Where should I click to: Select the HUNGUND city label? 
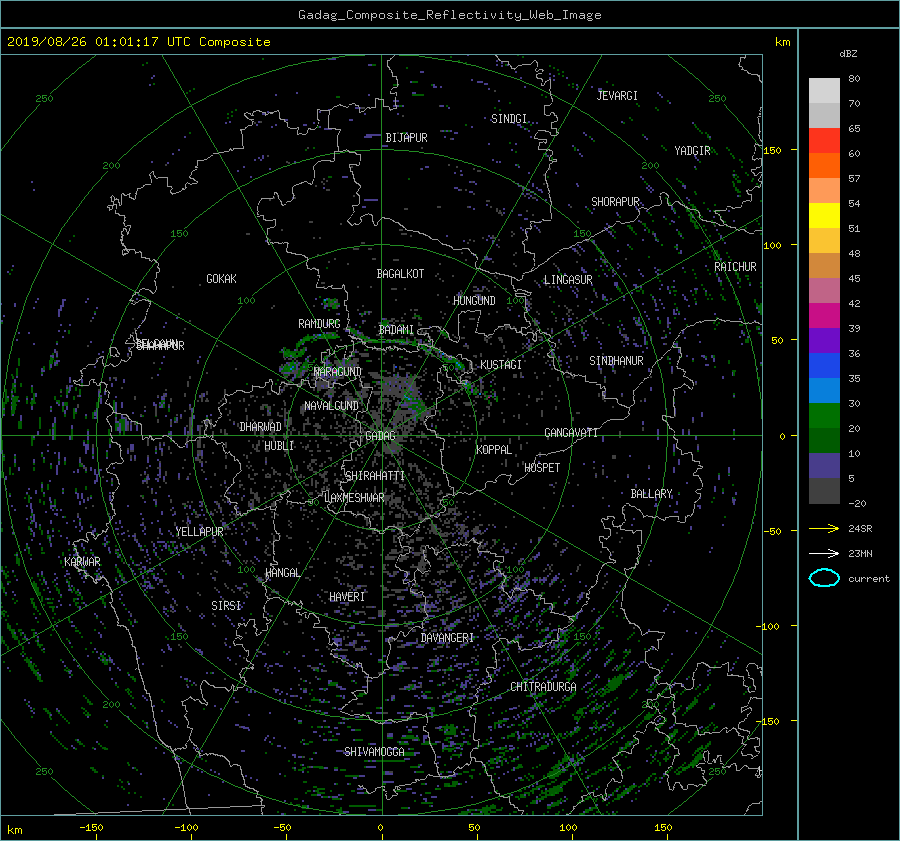click(x=474, y=301)
